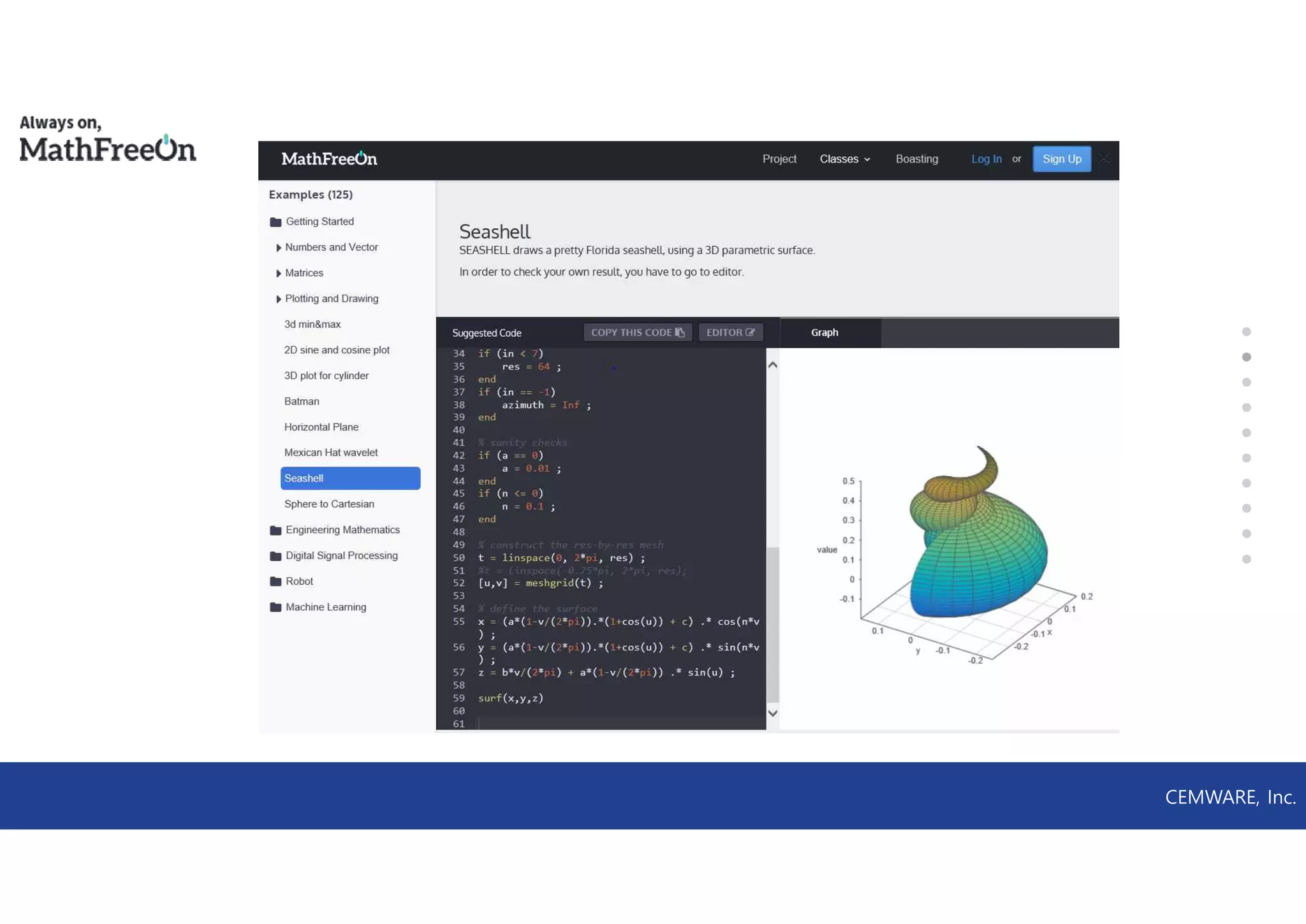The image size is (1306, 924).
Task: Click the Machine Learning folder icon
Action: (x=275, y=608)
